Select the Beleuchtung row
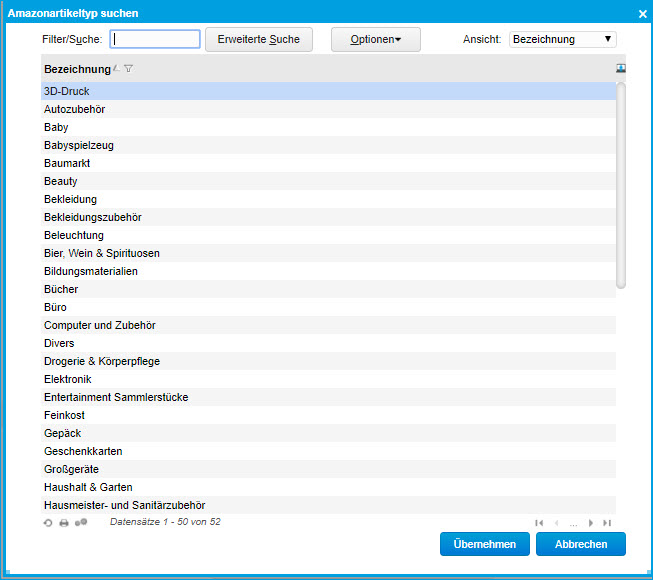Image resolution: width=653 pixels, height=580 pixels. pyautogui.click(x=328, y=235)
